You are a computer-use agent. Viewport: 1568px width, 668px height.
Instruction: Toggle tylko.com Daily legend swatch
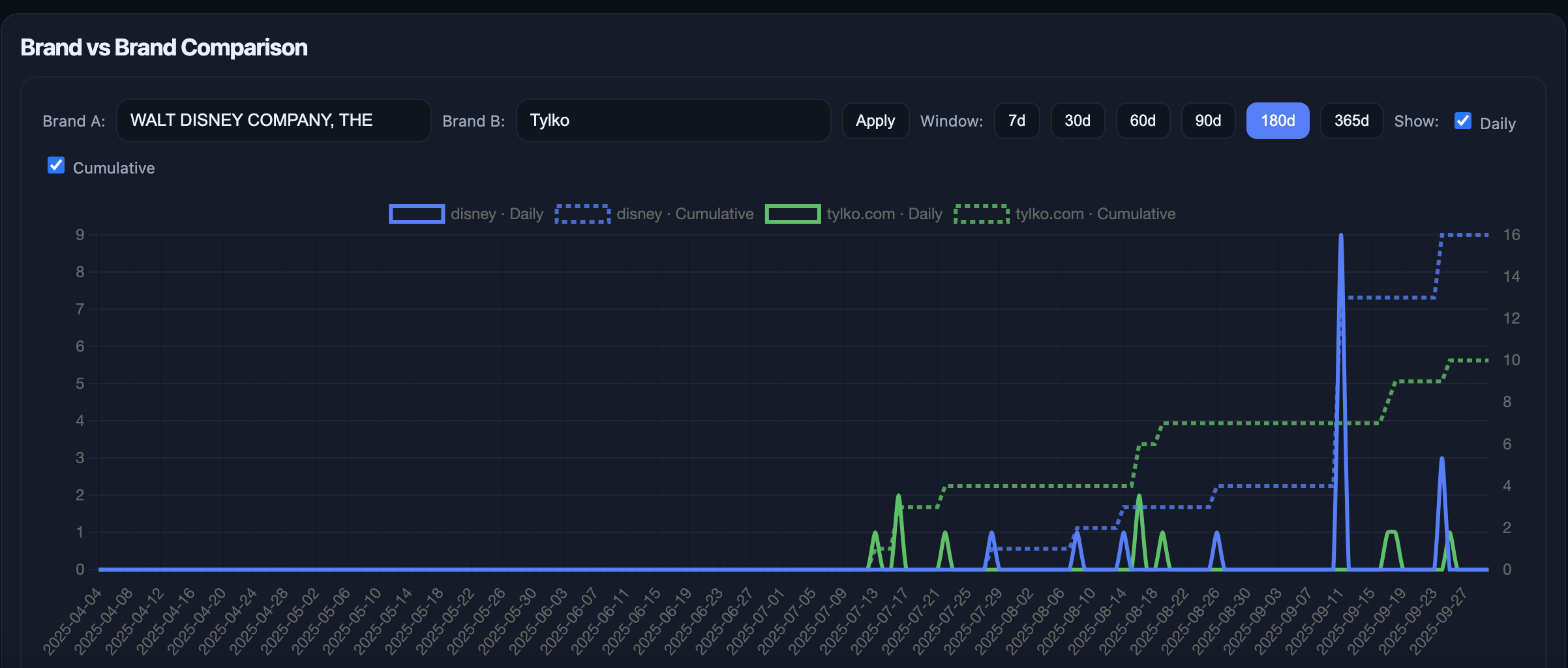pyautogui.click(x=792, y=214)
